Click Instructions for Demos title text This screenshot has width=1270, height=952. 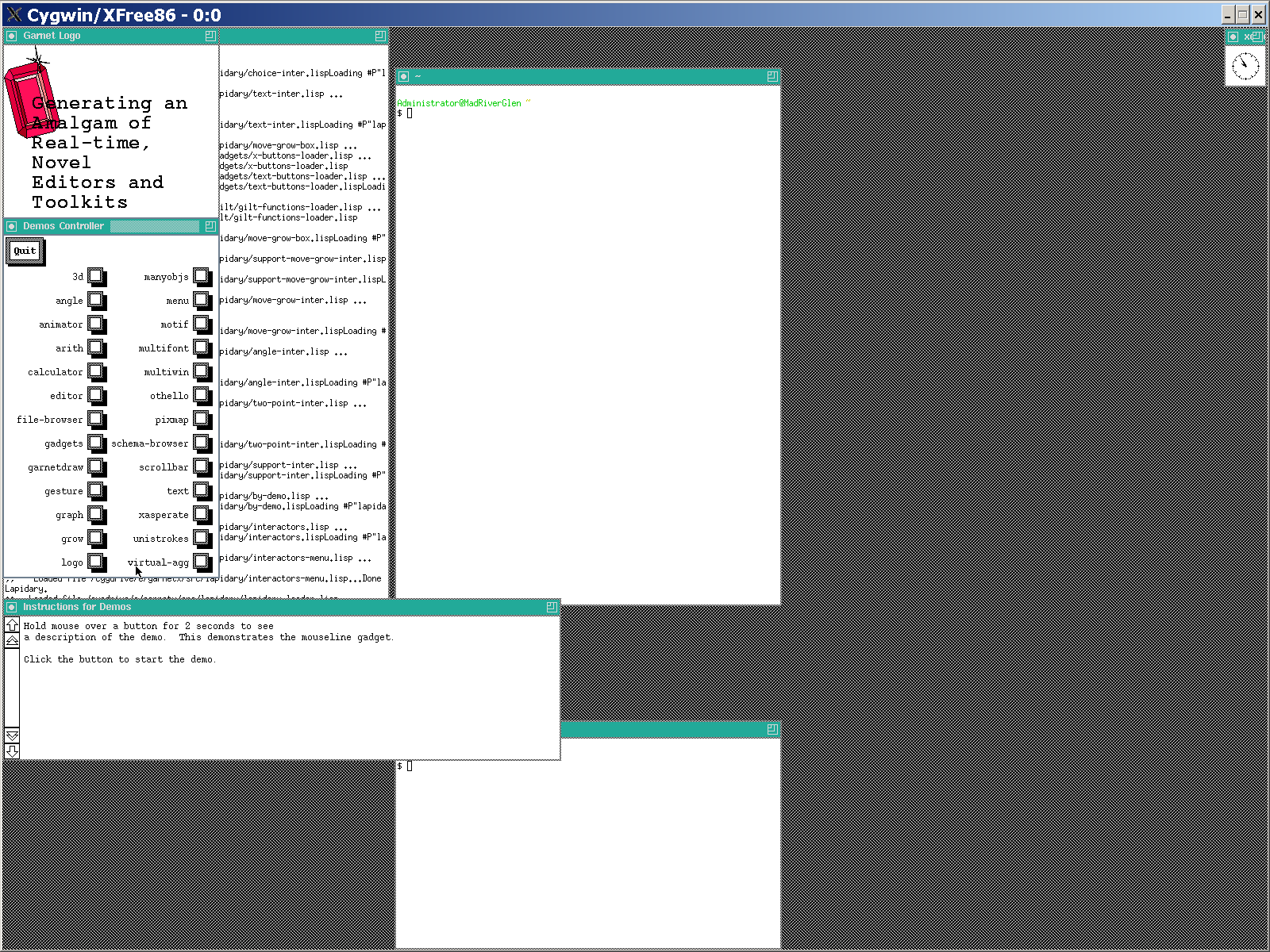[77, 607]
